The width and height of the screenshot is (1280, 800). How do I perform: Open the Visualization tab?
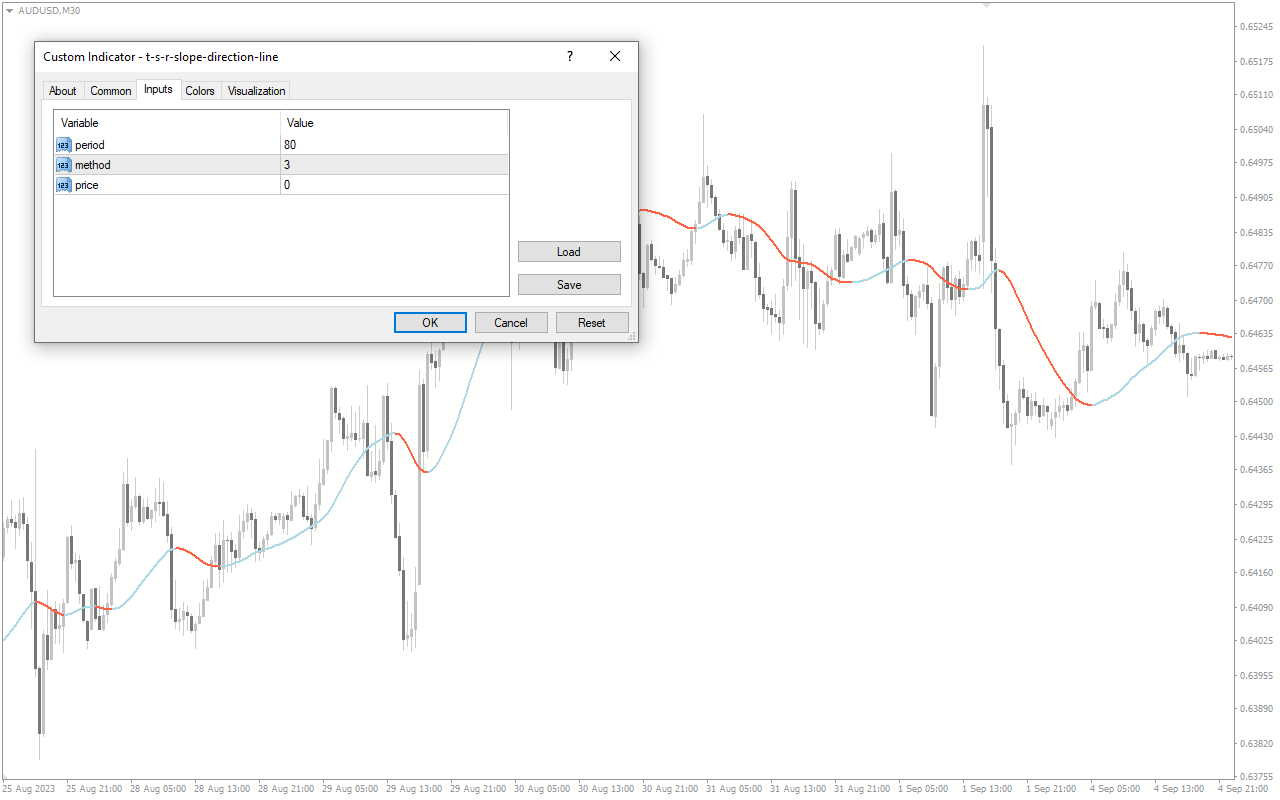point(257,91)
